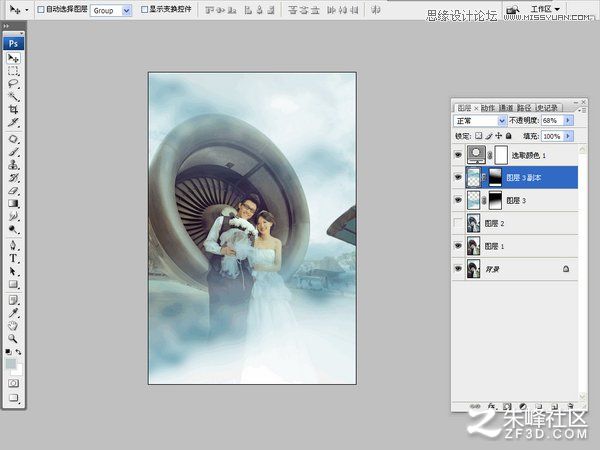
Task: Select the Eraser tool
Action: pyautogui.click(x=13, y=191)
